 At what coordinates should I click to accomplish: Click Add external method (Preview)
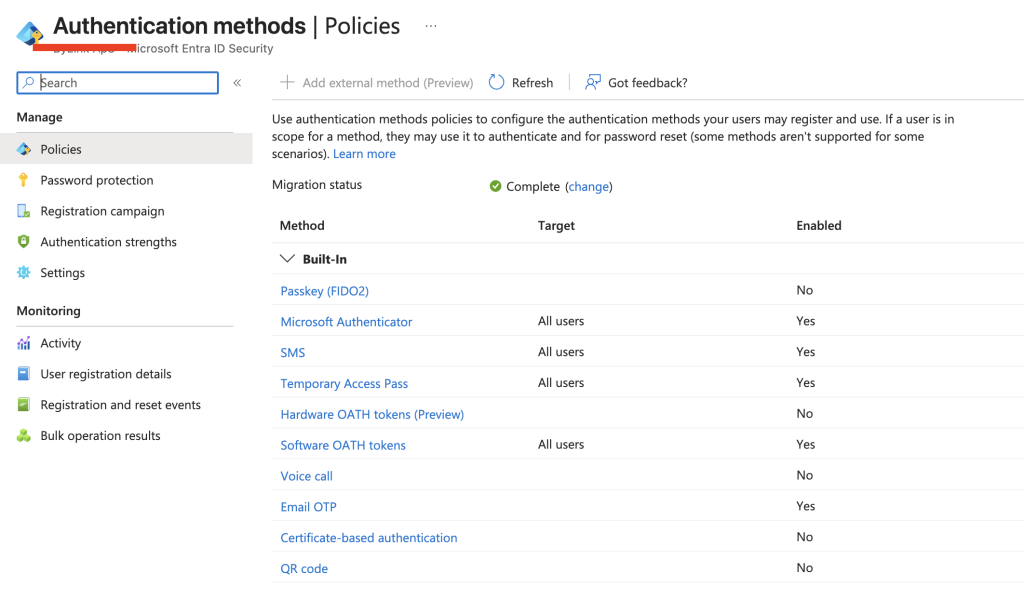tap(376, 83)
